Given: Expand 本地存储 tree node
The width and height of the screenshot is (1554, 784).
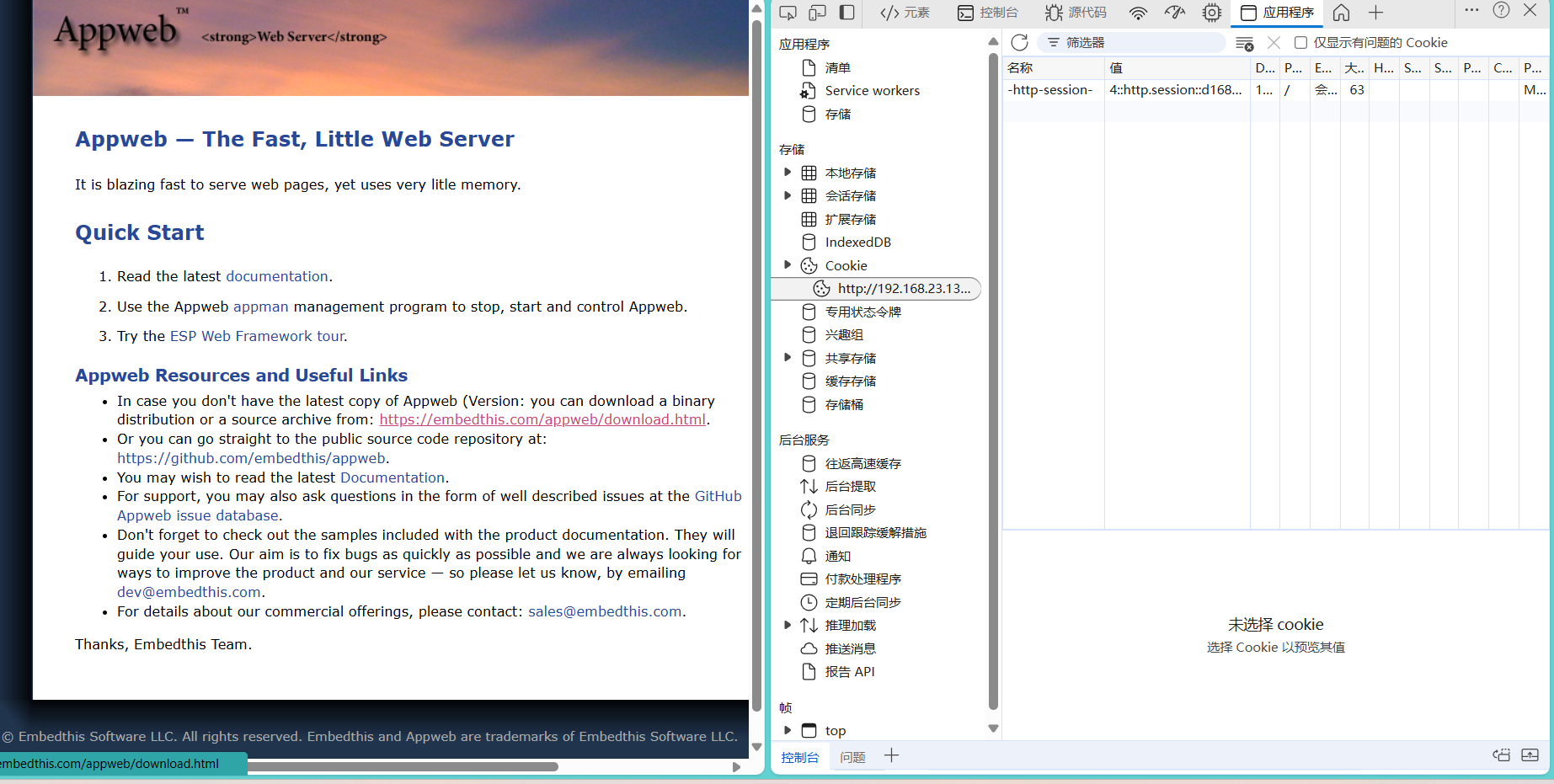Looking at the screenshot, I should [788, 172].
